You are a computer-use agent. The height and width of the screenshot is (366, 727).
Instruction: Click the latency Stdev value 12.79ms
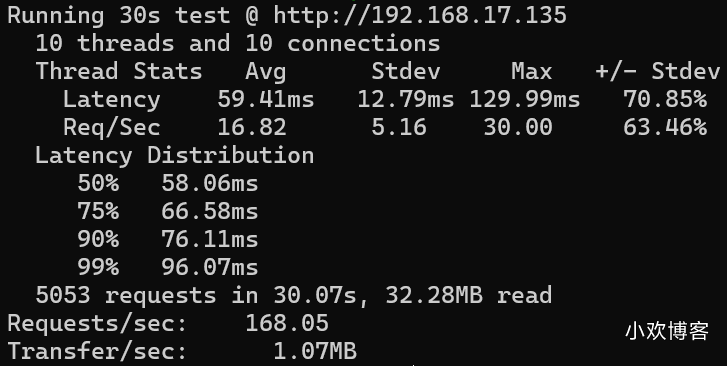click(x=406, y=99)
